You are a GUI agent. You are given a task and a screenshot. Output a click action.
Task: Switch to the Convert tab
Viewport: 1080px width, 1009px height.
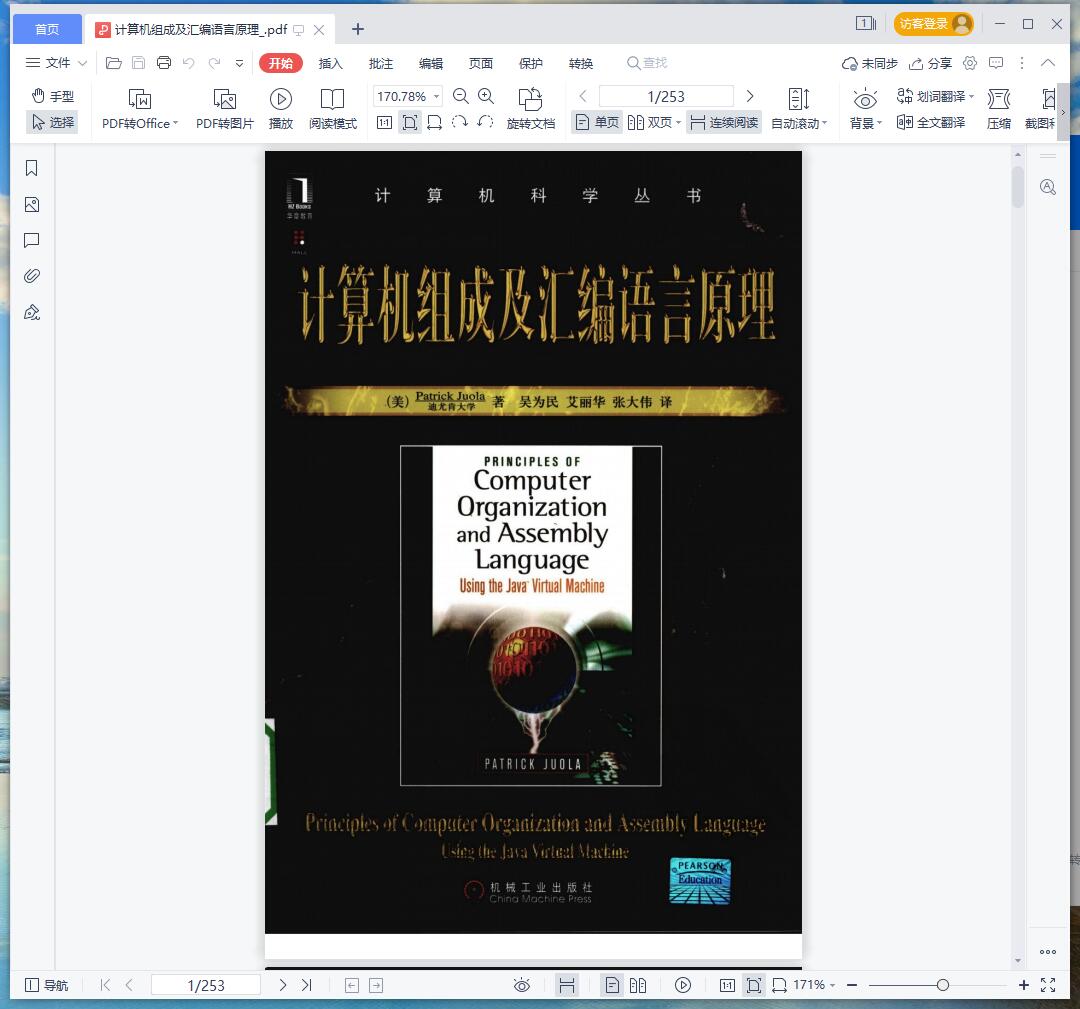pos(581,63)
